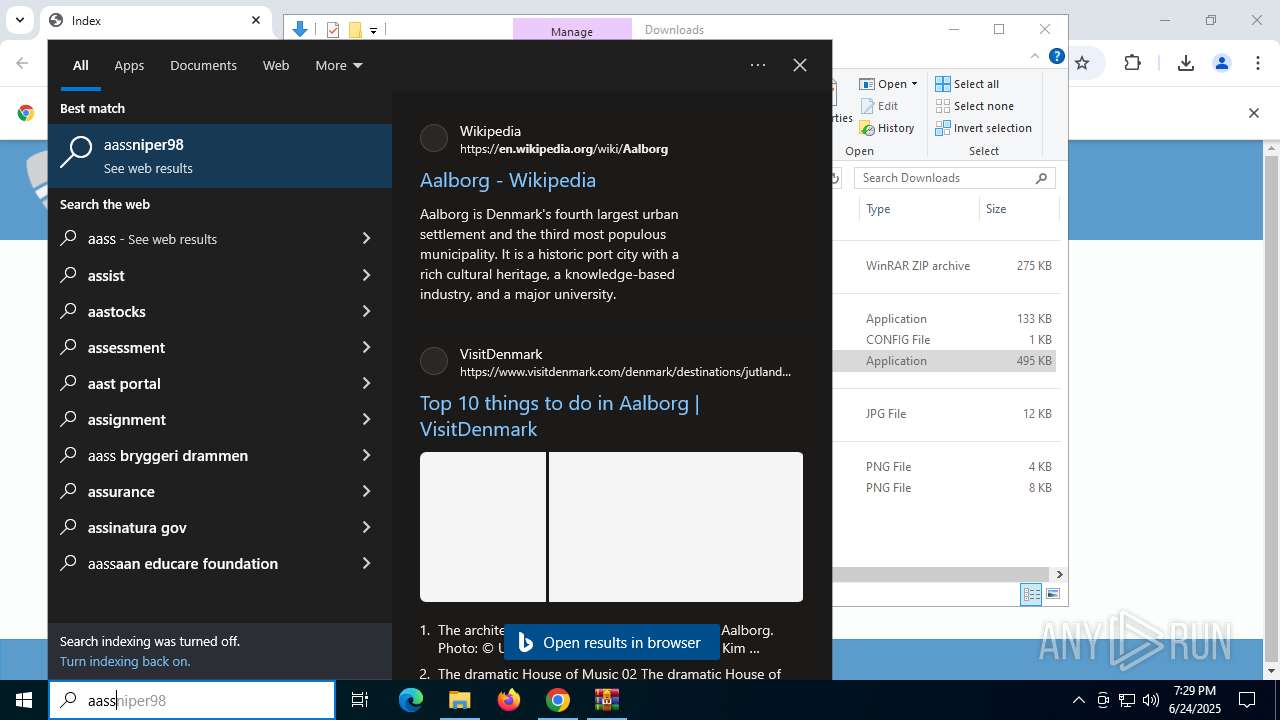Open best match aassniper98 web results
Screen dimensions: 1280x720
click(x=220, y=156)
